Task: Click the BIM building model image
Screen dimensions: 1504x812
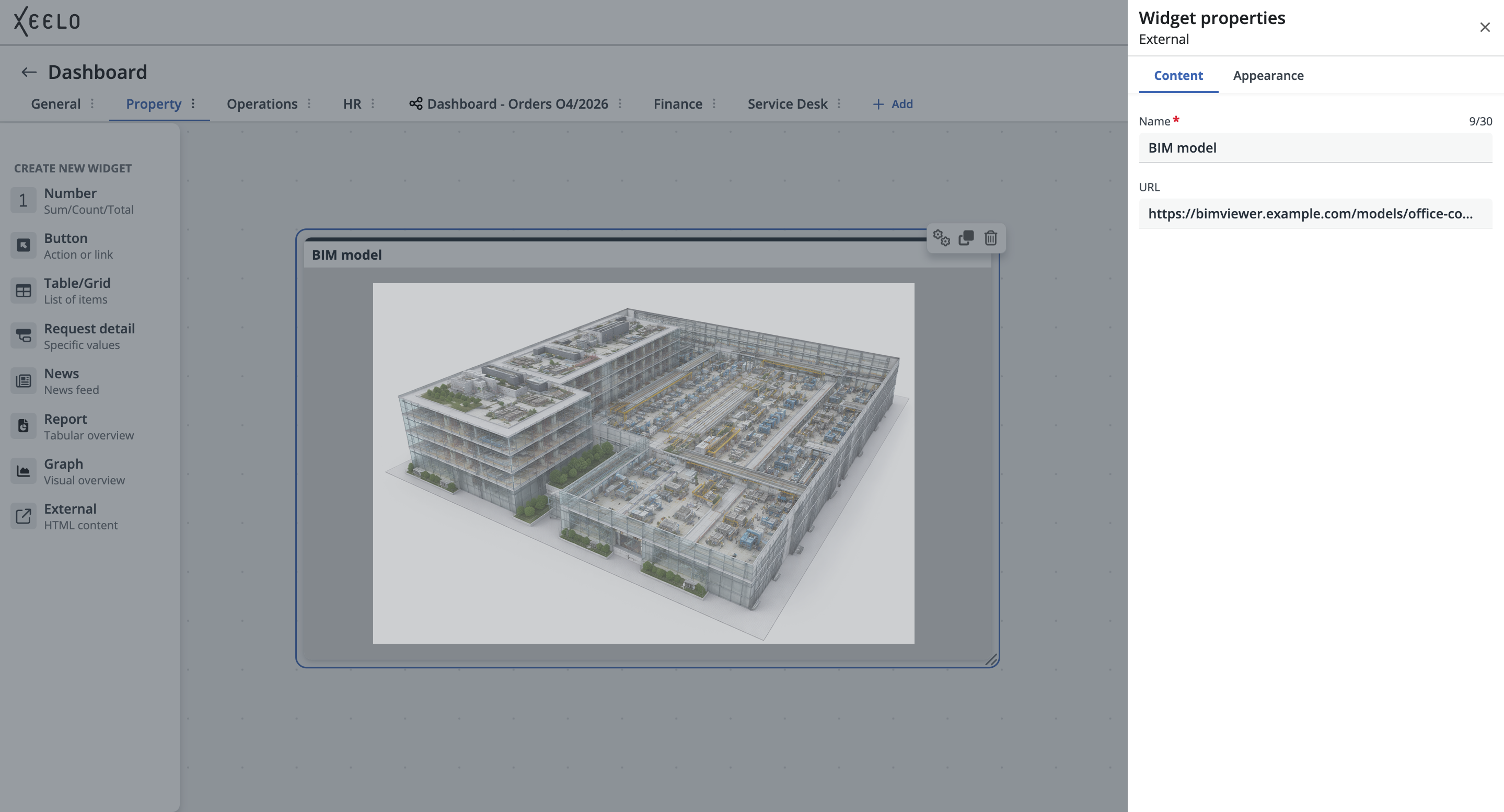Action: pyautogui.click(x=643, y=463)
